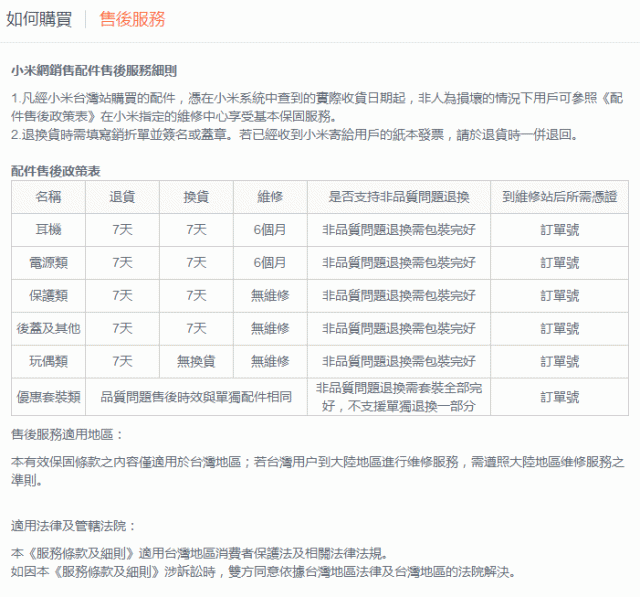Click the paragraph starting 本有效保固條款之內容
Image resolution: width=640 pixels, height=597 pixels.
tap(318, 471)
